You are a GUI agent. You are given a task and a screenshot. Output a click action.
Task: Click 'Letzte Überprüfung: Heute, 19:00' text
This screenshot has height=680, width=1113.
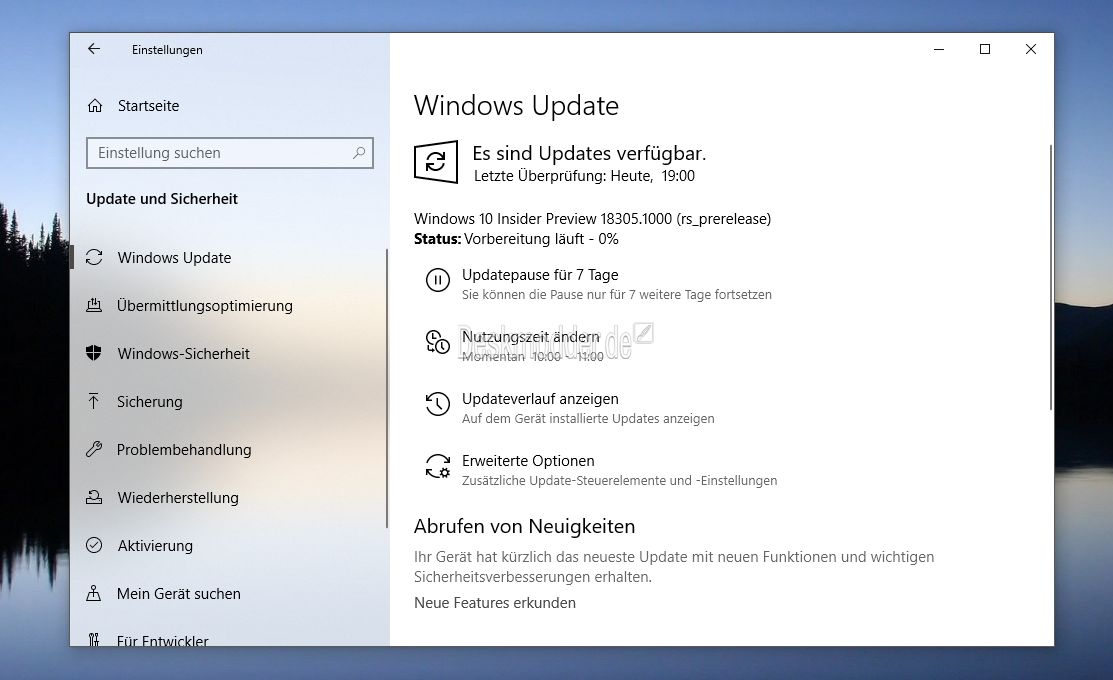pyautogui.click(x=584, y=176)
